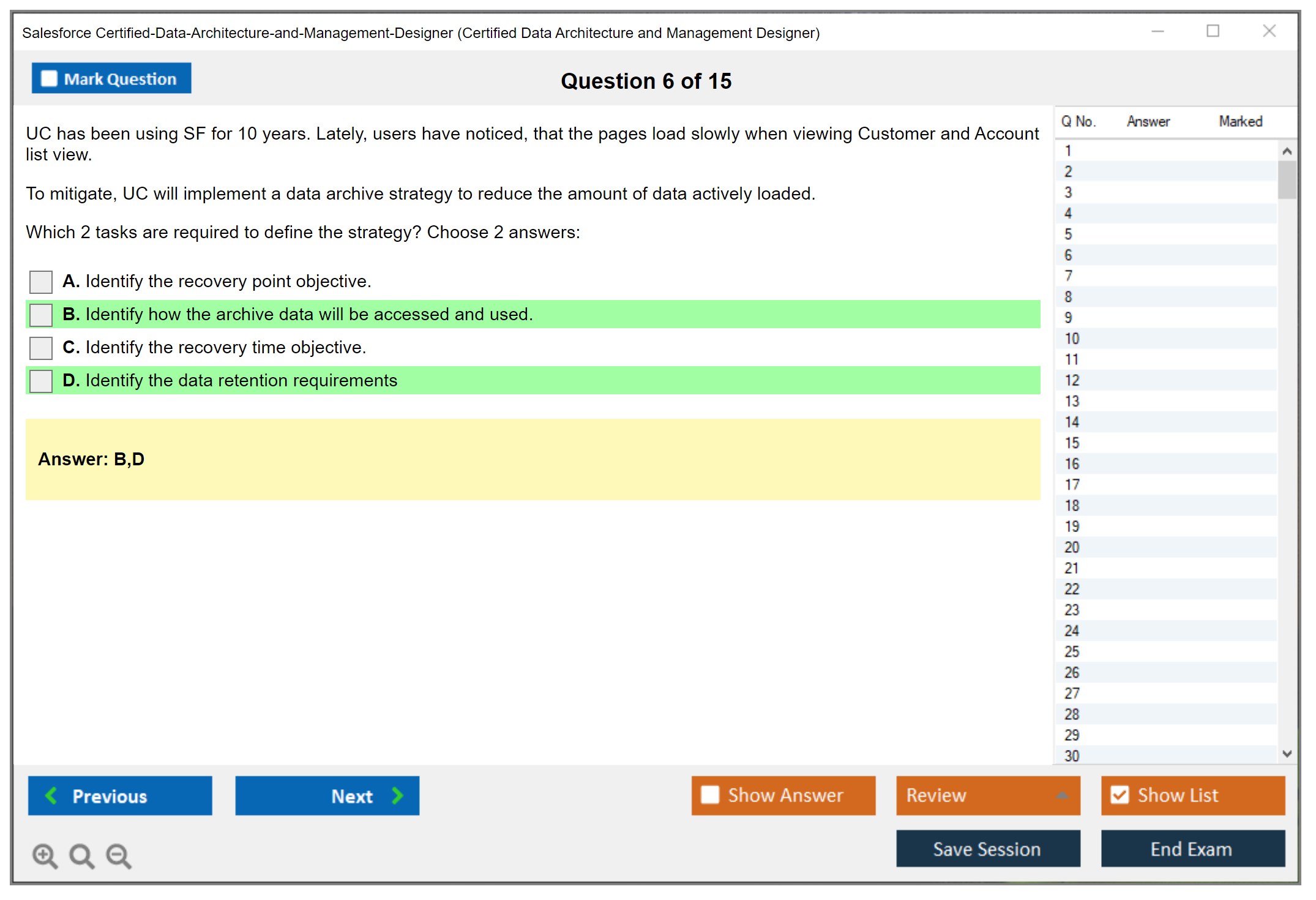Viewport: 1316px width, 900px height.
Task: Tick option D data retention requirements
Action: [x=41, y=381]
